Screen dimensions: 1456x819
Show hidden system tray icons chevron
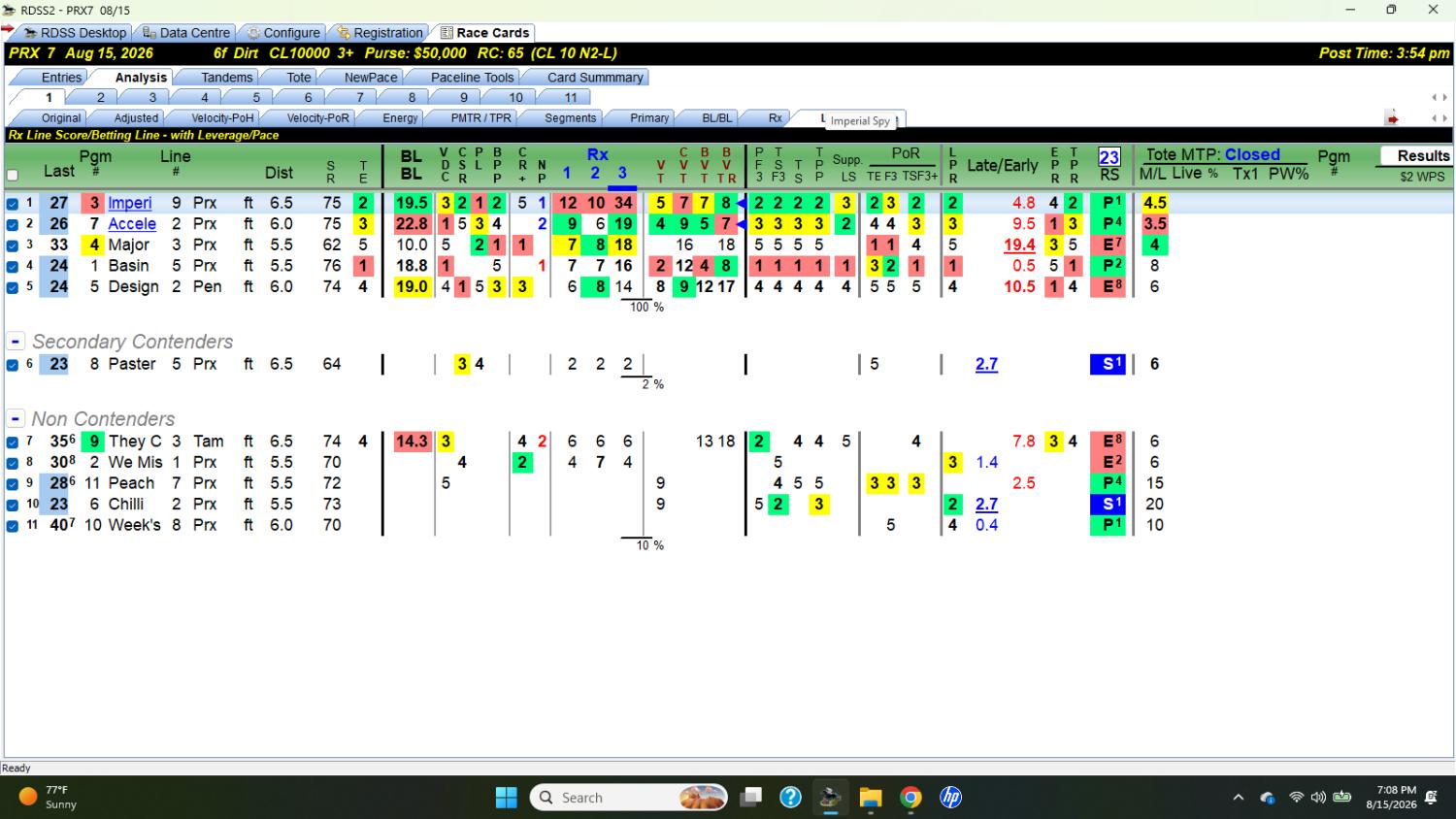pos(1238,798)
